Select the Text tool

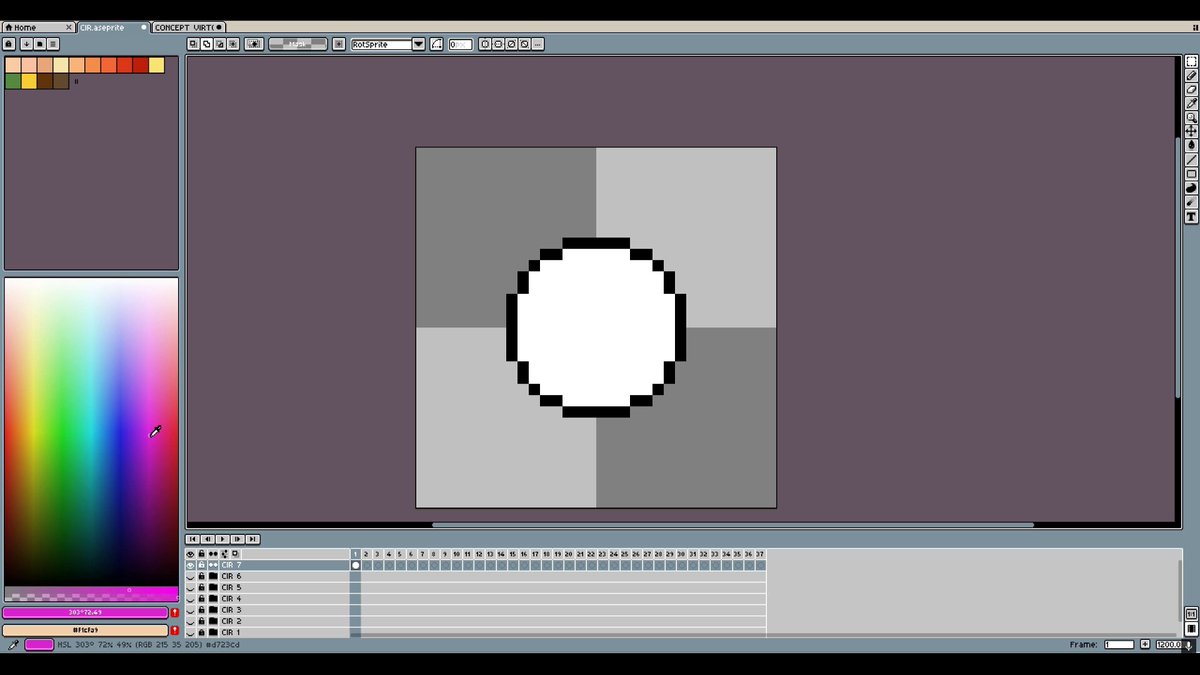(x=1191, y=217)
